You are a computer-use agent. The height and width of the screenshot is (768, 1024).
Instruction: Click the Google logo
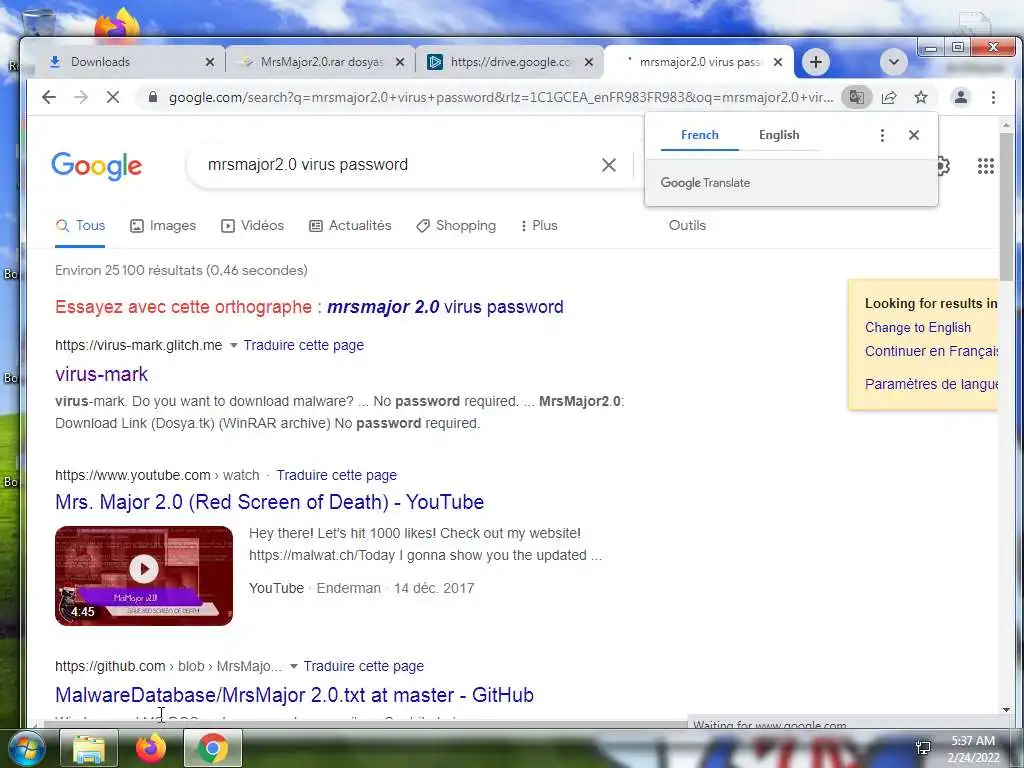97,165
